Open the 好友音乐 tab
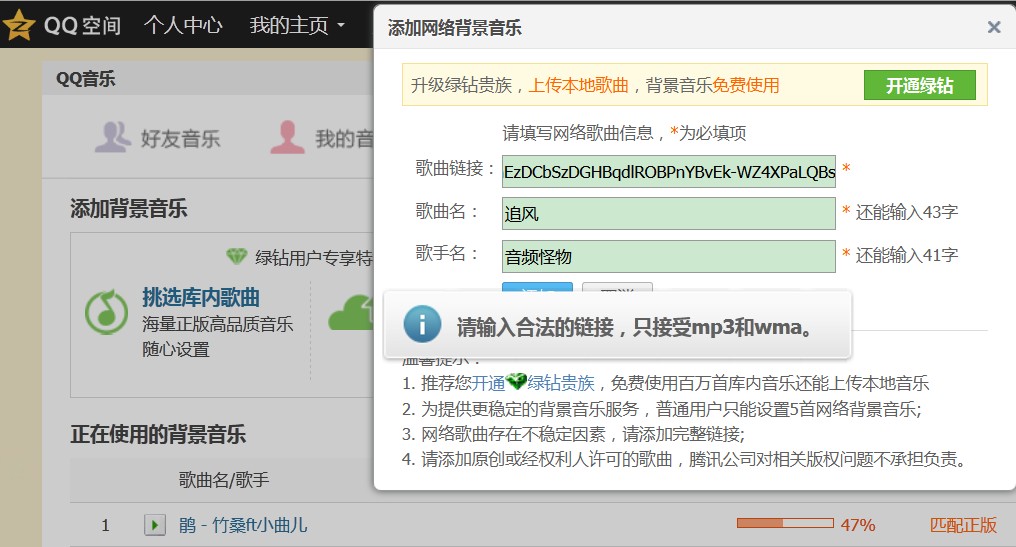This screenshot has height=547, width=1016. [x=158, y=138]
